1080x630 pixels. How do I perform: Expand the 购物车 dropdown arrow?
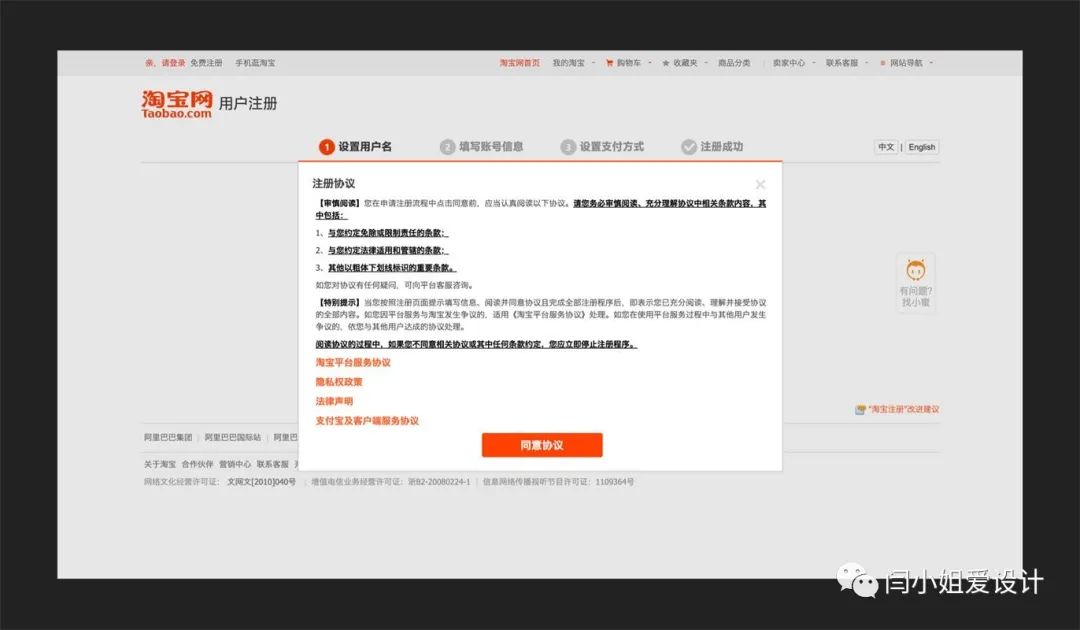(x=650, y=63)
